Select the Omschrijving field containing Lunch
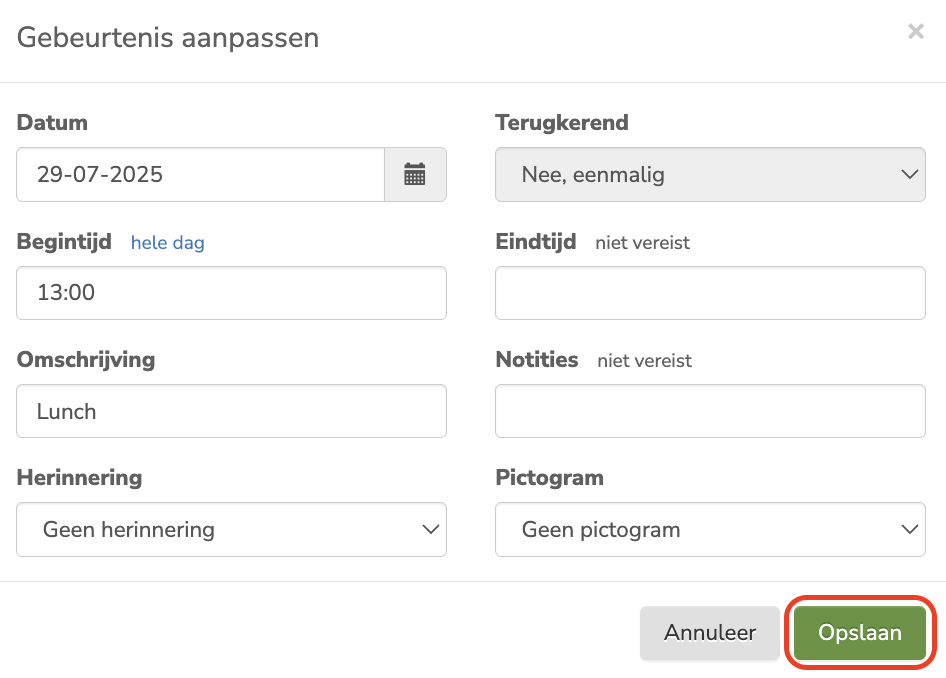The height and width of the screenshot is (678, 946). [230, 411]
